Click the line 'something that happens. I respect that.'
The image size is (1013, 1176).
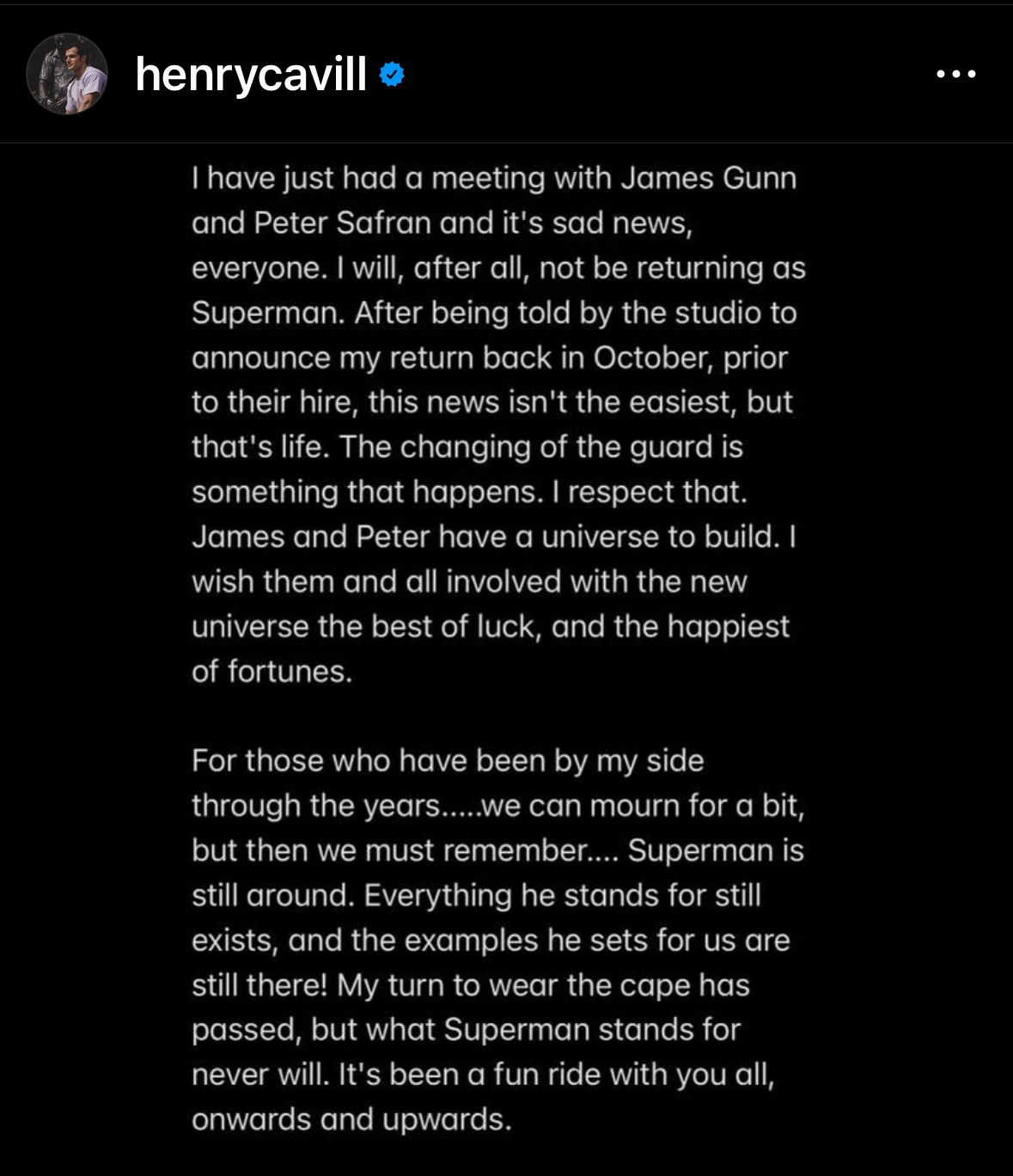point(470,491)
